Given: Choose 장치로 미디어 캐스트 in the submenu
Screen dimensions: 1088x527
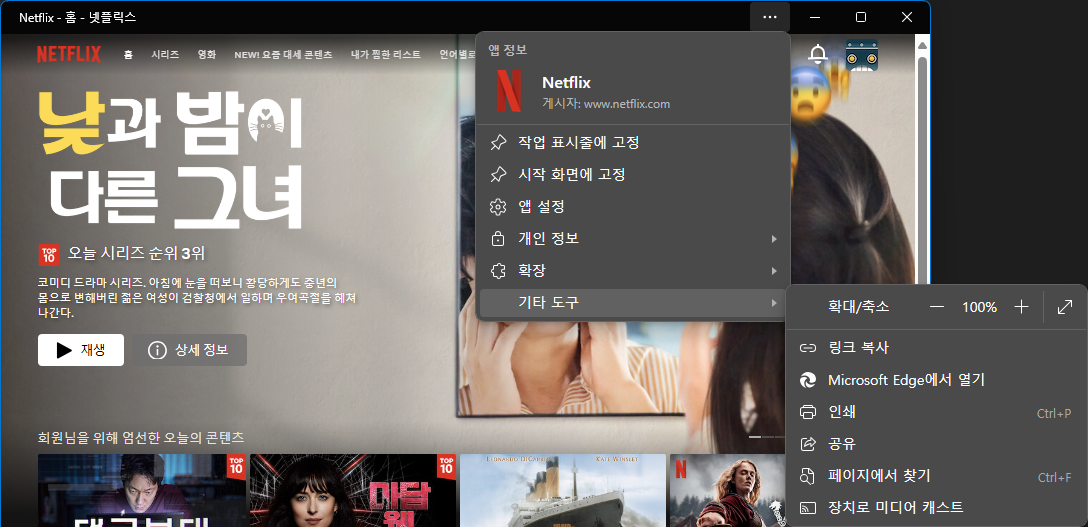Looking at the screenshot, I should [936, 508].
